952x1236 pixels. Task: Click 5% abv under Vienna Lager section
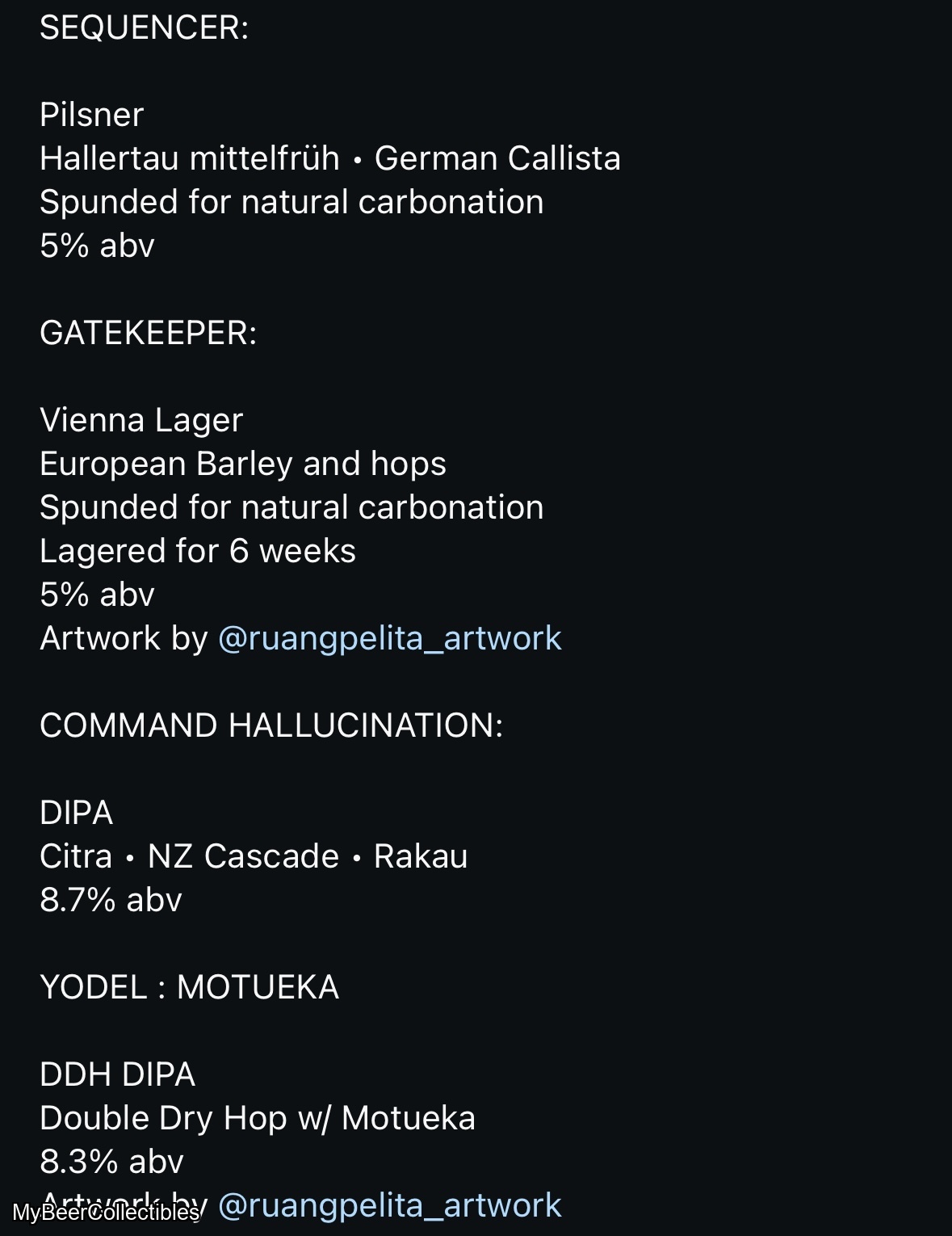point(97,595)
